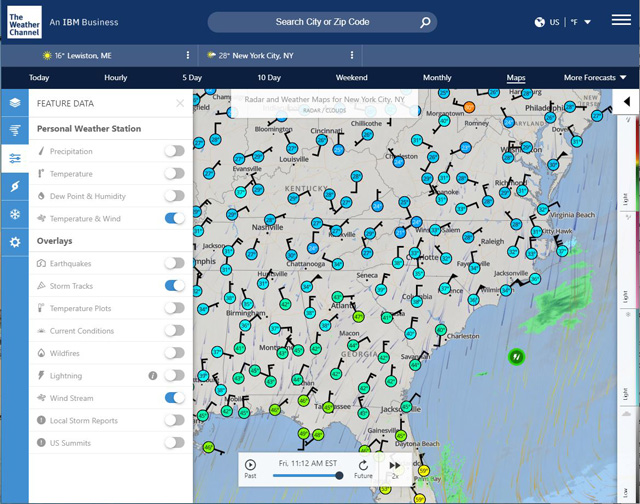Open the °F units dropdown arrow
The image size is (640, 504).
[587, 22]
